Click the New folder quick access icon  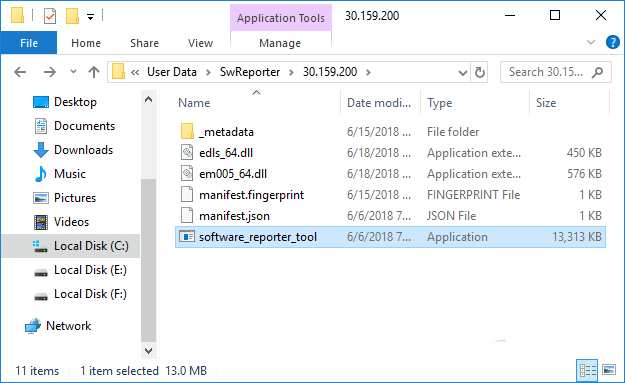pyautogui.click(x=72, y=16)
